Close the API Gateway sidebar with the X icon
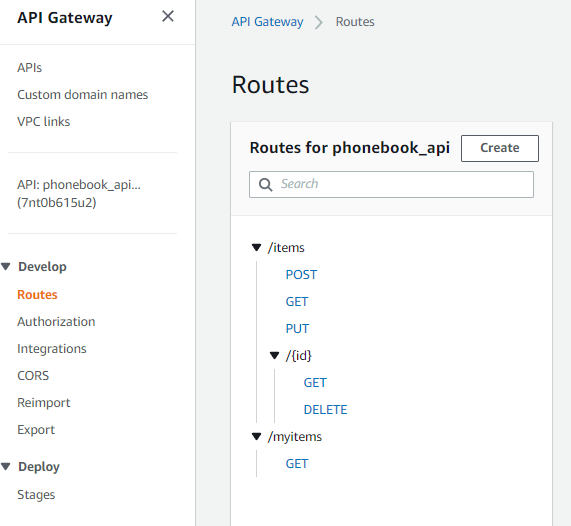The height and width of the screenshot is (526, 571). pos(168,16)
